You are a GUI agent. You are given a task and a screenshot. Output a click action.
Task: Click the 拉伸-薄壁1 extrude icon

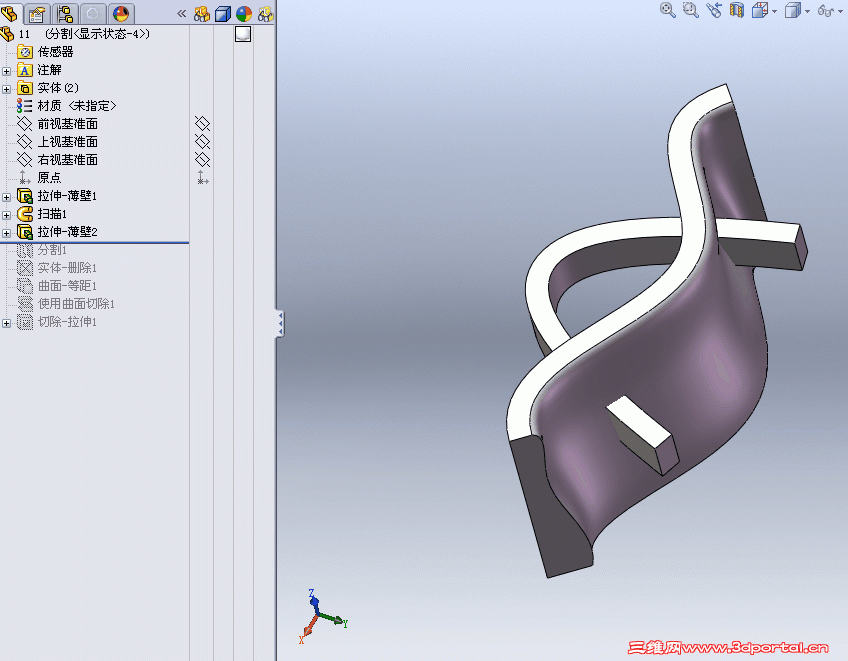pyautogui.click(x=25, y=196)
